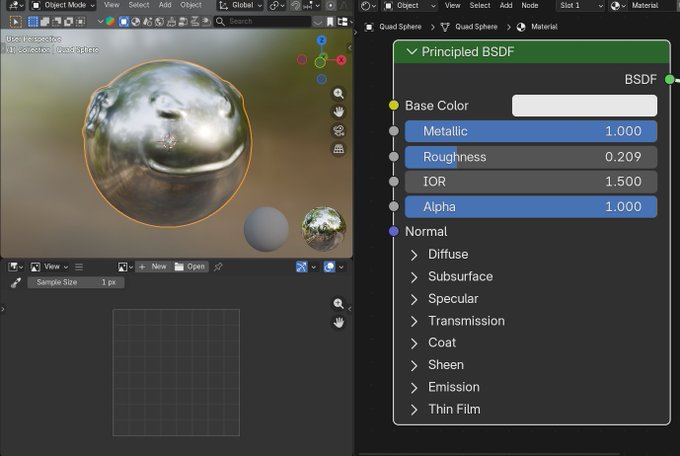Click the search magnifier icon in the asset bar
Screen dimensions: 680x456
pos(220,21)
